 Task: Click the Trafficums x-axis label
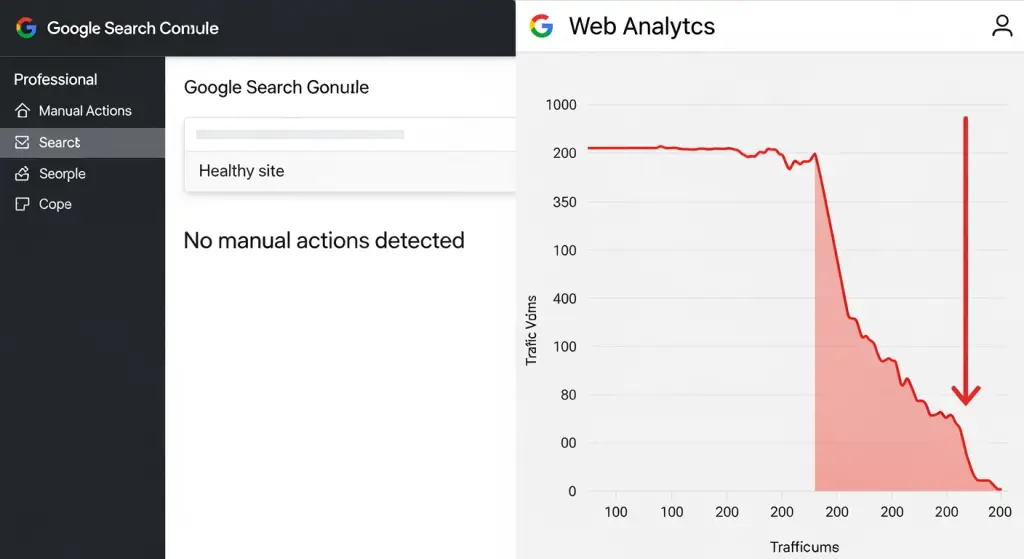[x=805, y=547]
